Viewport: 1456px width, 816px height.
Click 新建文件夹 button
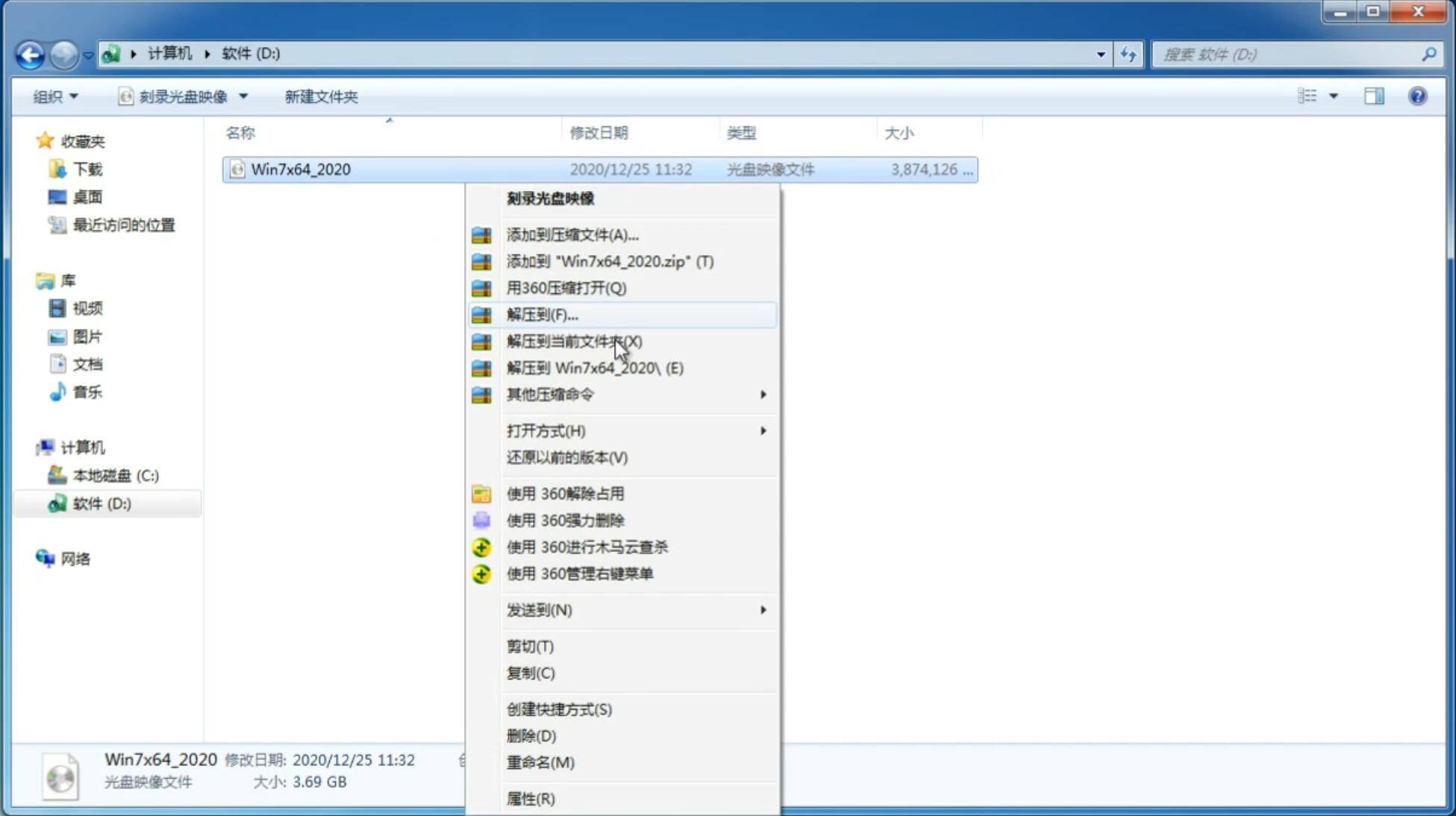322,96
